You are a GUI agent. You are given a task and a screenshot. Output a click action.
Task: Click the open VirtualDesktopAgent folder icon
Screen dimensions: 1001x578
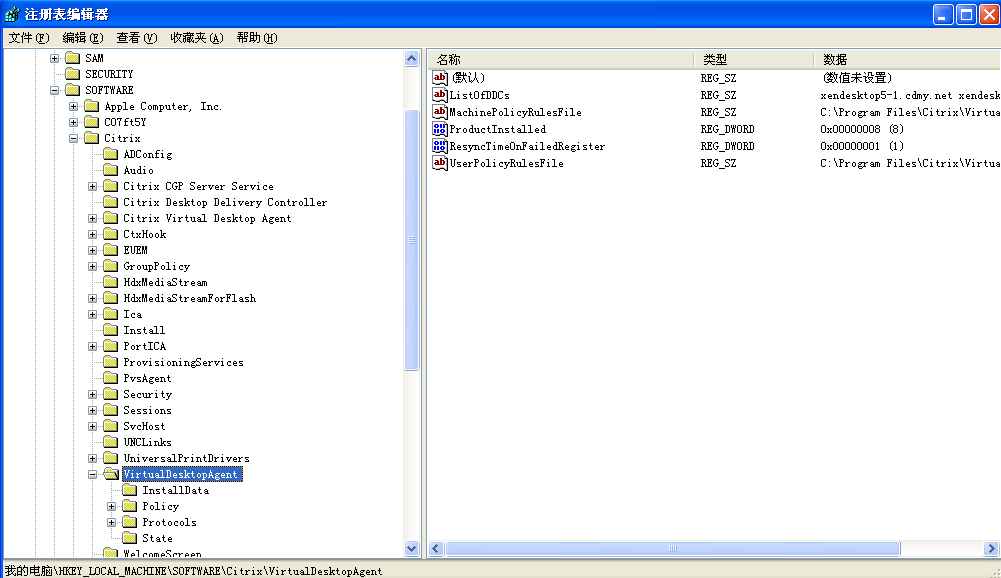[110, 474]
